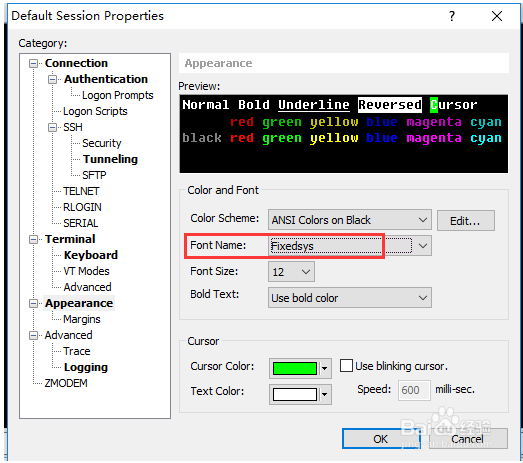Open Margins settings
This screenshot has width=523, height=463.
click(x=82, y=319)
